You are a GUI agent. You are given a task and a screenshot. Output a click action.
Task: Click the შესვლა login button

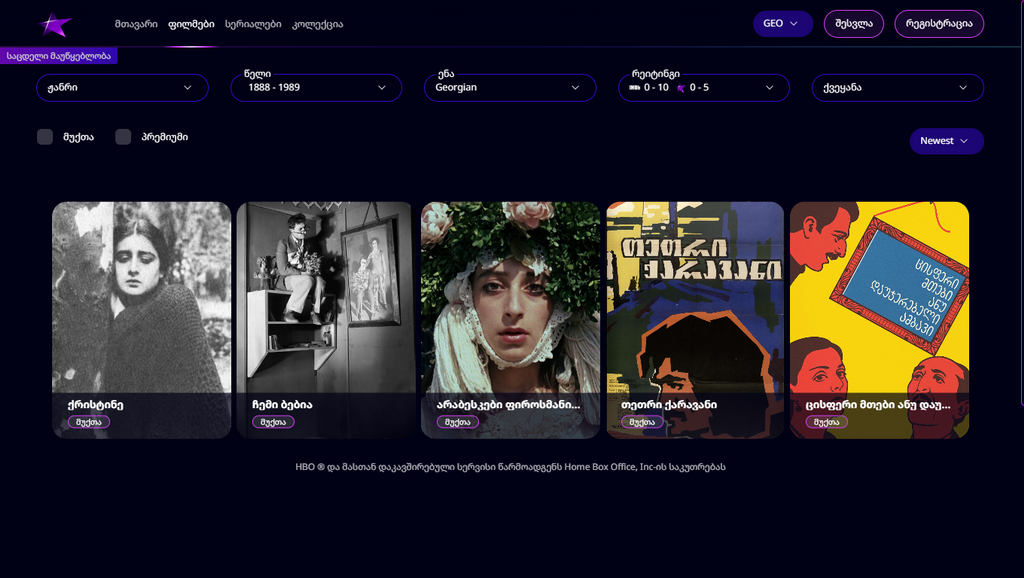click(x=854, y=24)
